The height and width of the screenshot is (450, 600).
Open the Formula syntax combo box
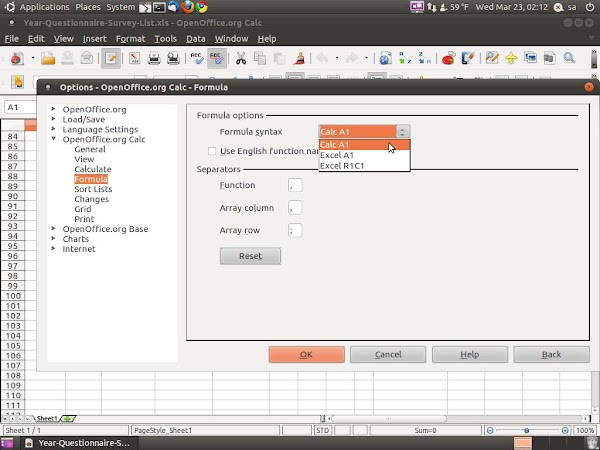point(364,132)
